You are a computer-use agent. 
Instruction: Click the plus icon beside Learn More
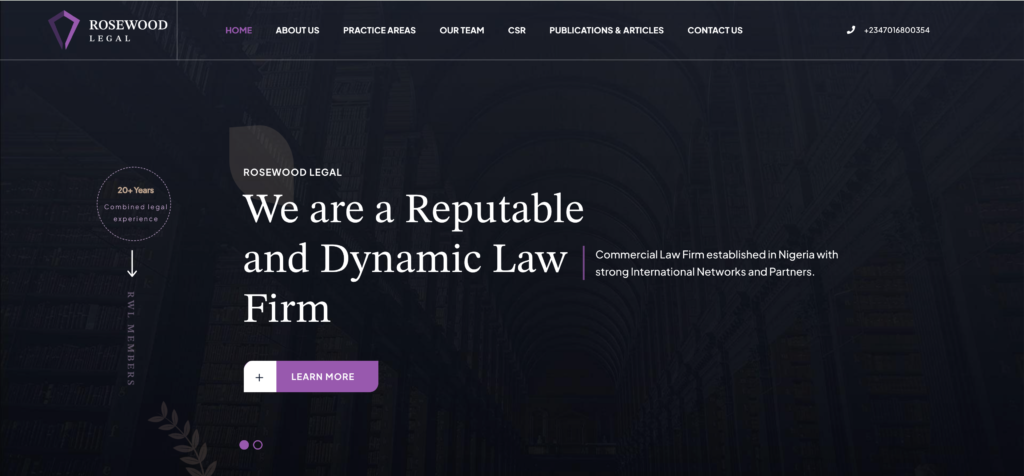259,377
